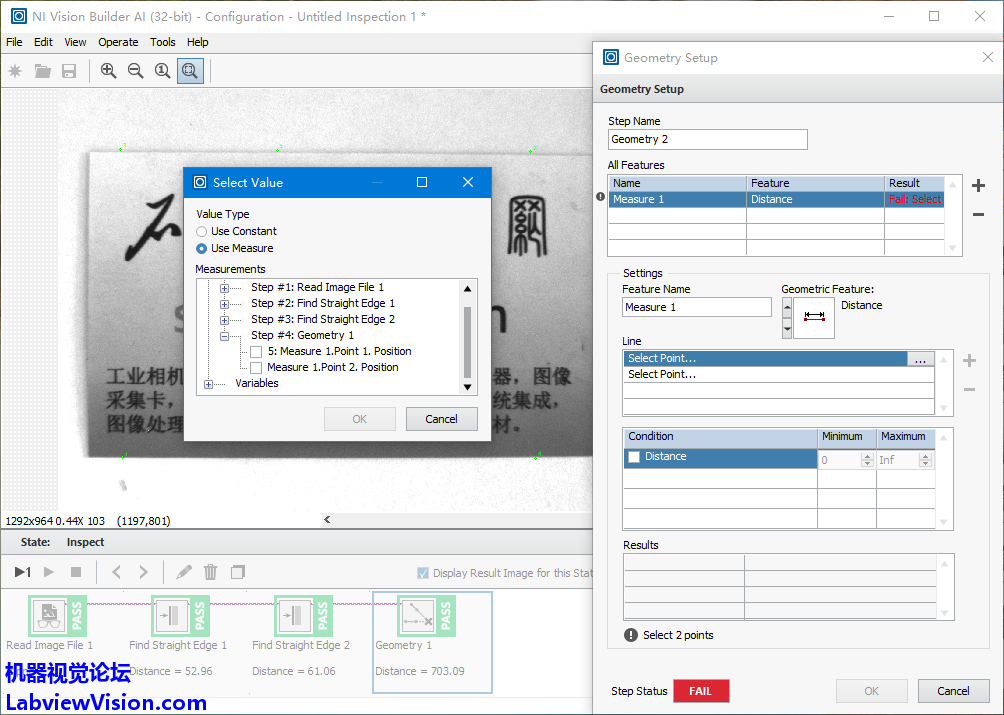
Task: Save inspection with the floppy disk icon
Action: pos(69,71)
